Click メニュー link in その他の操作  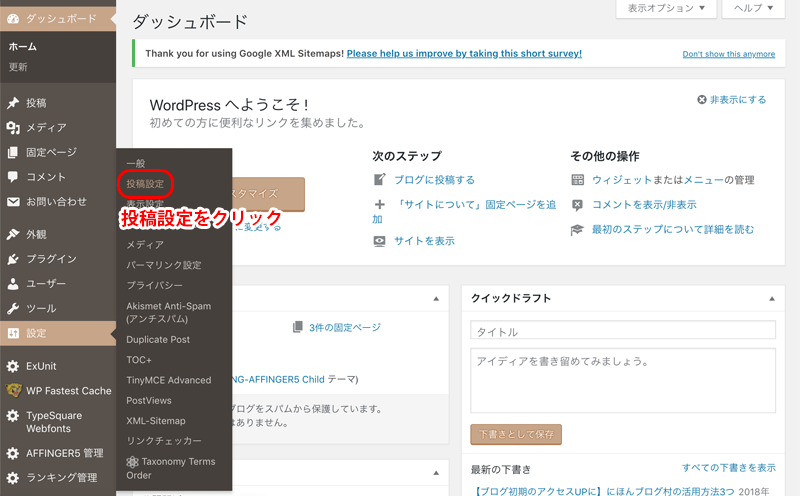tap(704, 180)
